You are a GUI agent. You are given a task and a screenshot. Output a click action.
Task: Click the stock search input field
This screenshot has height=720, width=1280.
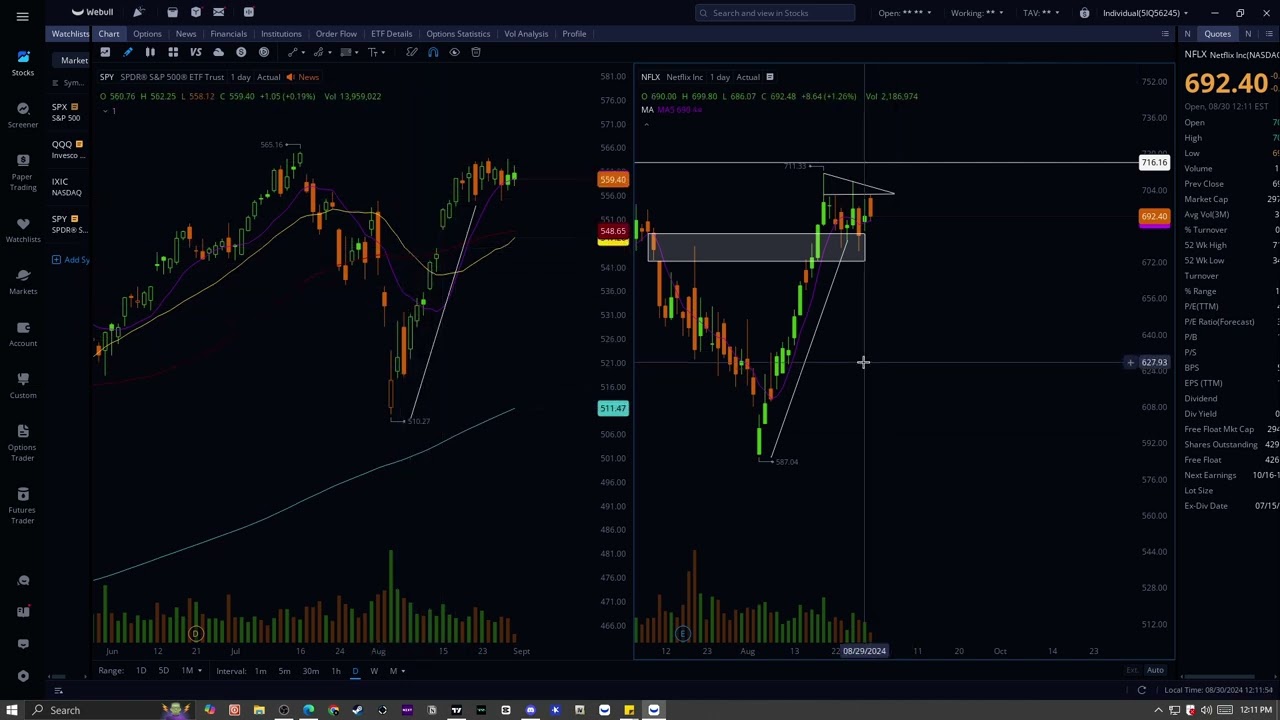(x=775, y=13)
